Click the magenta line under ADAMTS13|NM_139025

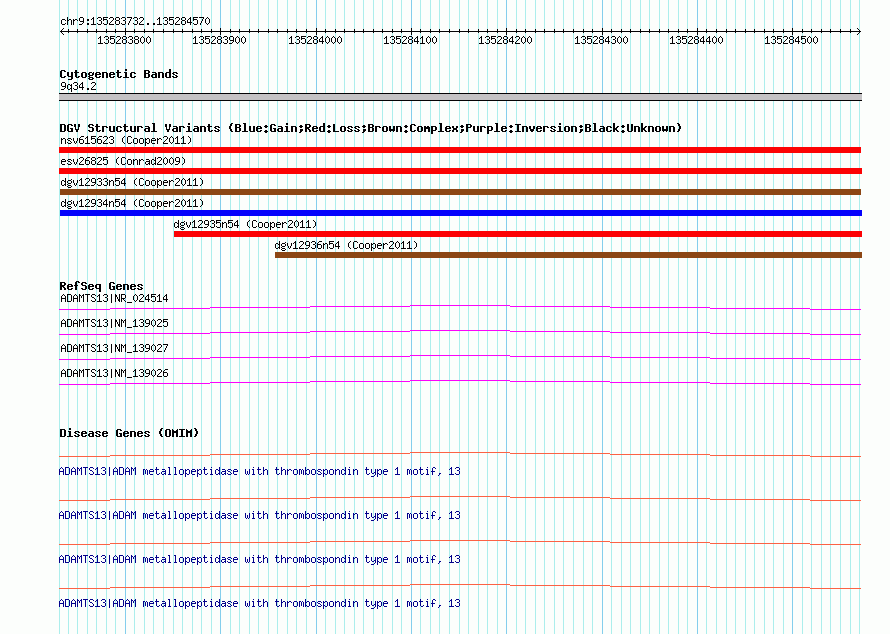(460, 333)
